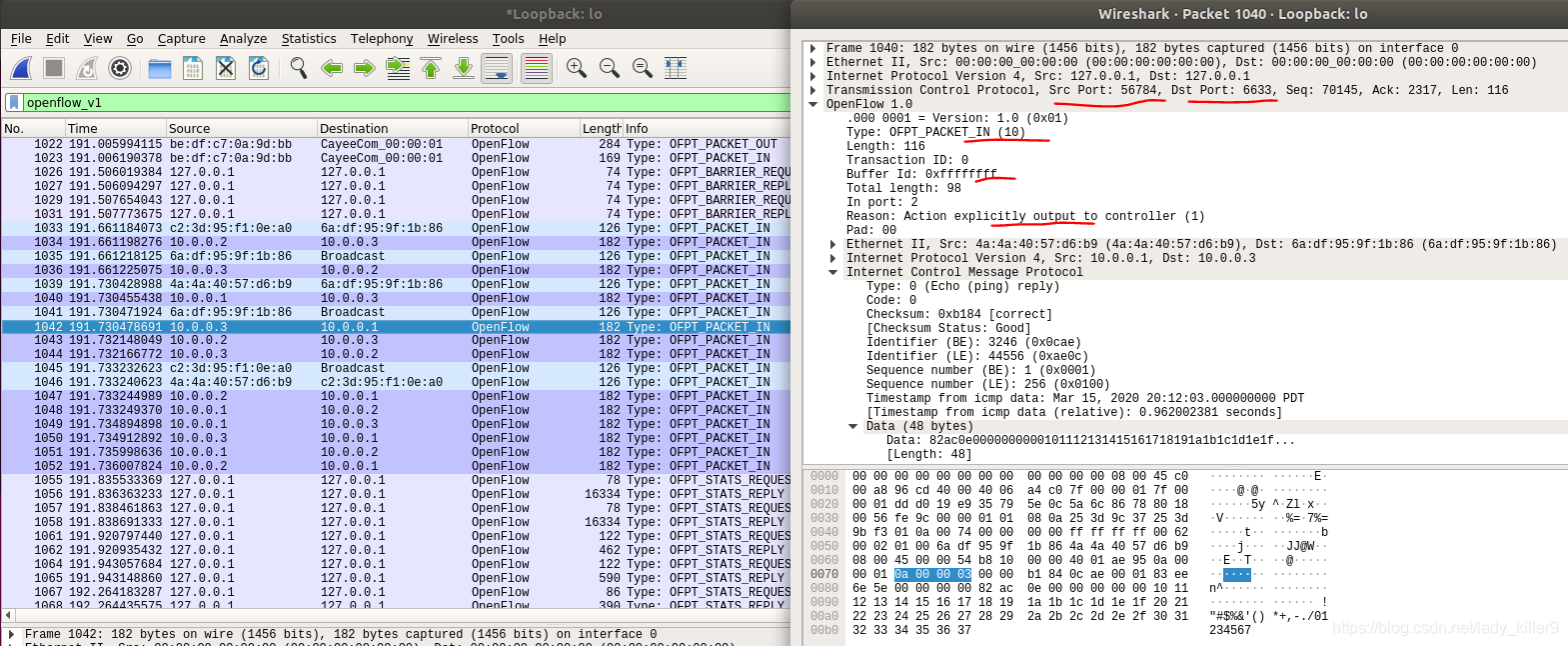
Task: Open a capture file via folder icon
Action: 159,68
